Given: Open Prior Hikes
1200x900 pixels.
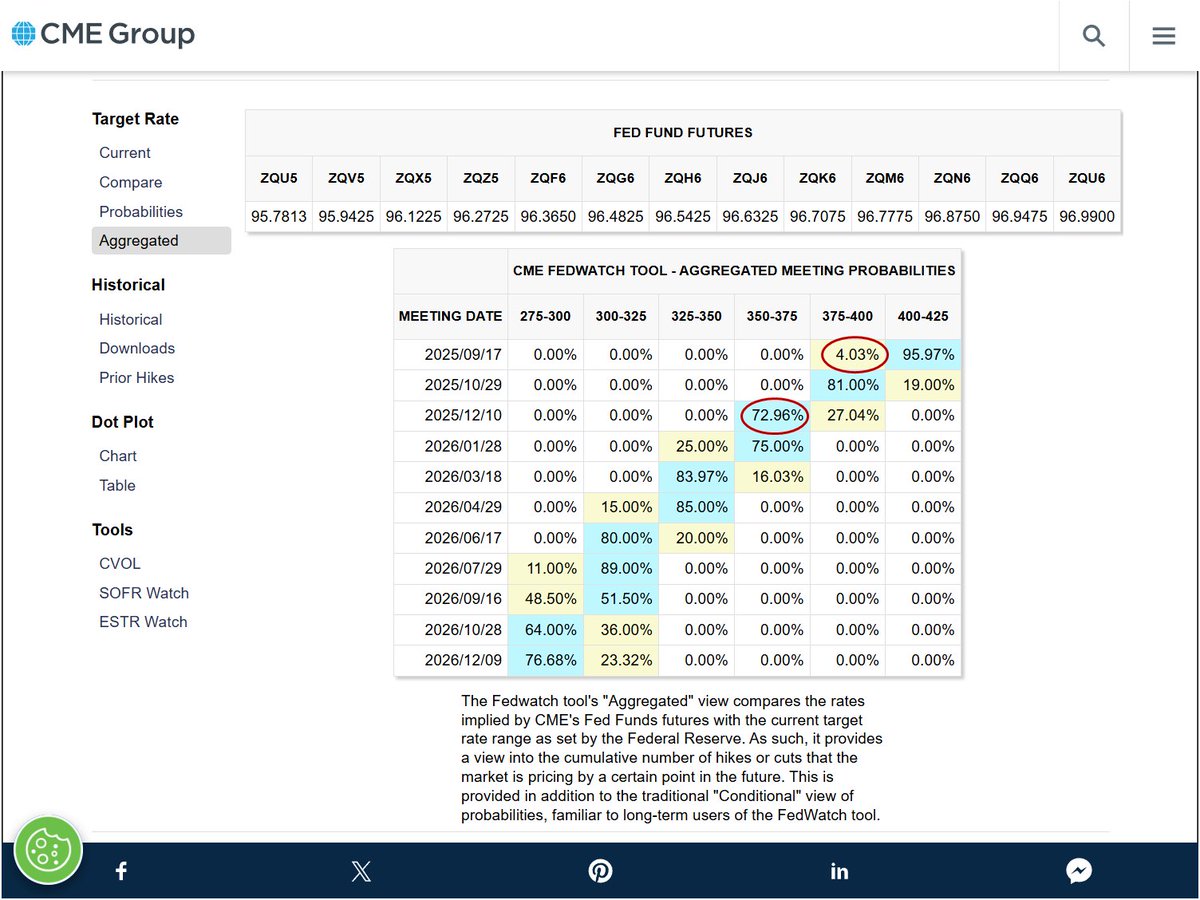Looking at the screenshot, I should pyautogui.click(x=136, y=377).
